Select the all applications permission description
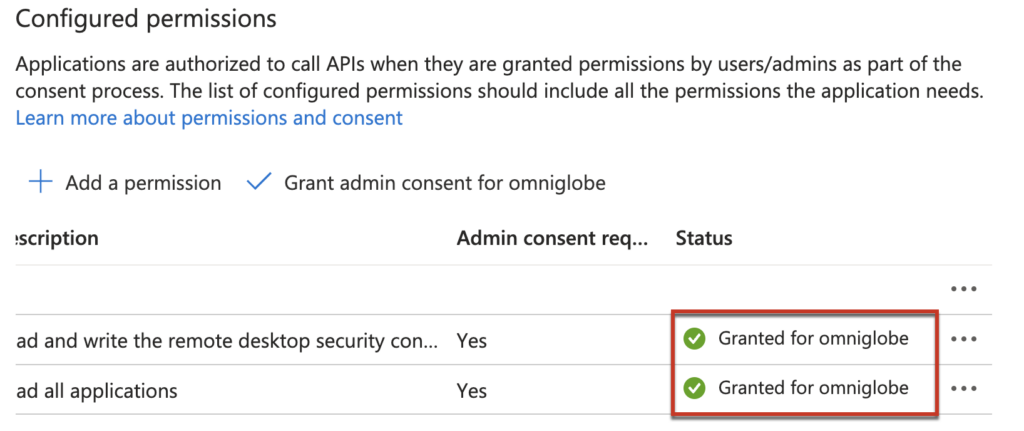Screen dimensions: 1024x431 (96, 390)
